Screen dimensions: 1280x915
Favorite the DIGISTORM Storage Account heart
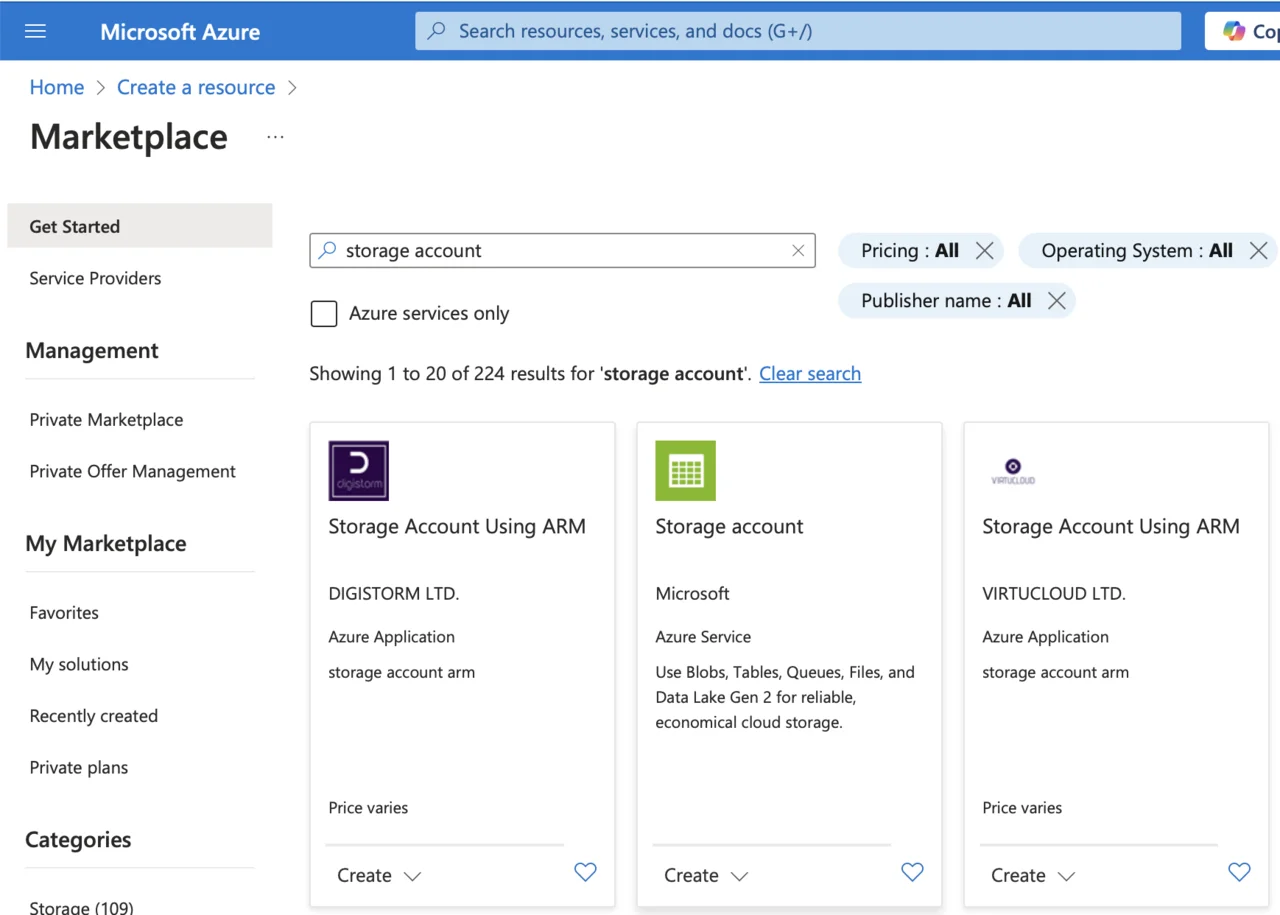coord(585,872)
